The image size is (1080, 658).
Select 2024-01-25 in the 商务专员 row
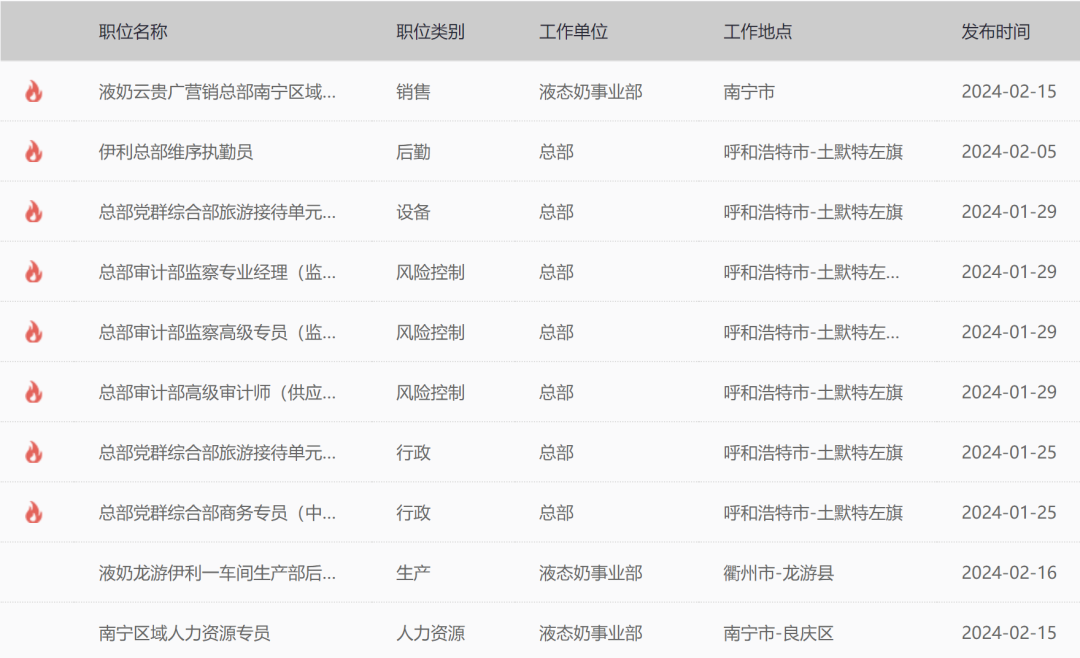(1009, 513)
